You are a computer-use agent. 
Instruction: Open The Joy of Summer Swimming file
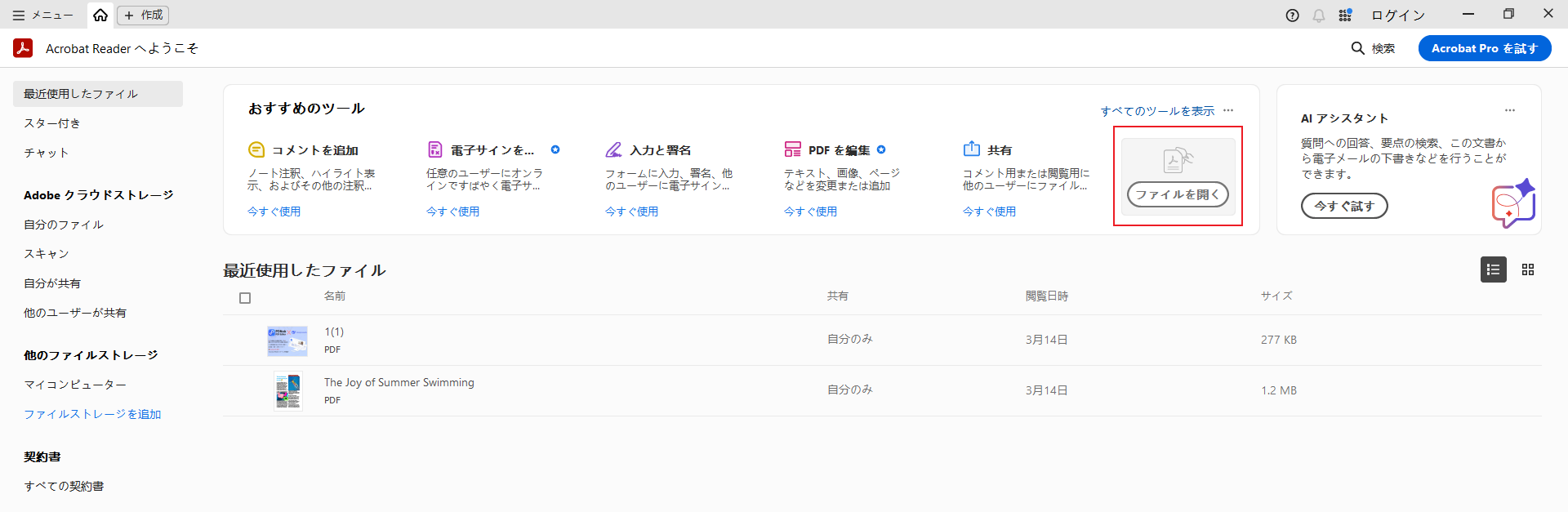[x=399, y=382]
